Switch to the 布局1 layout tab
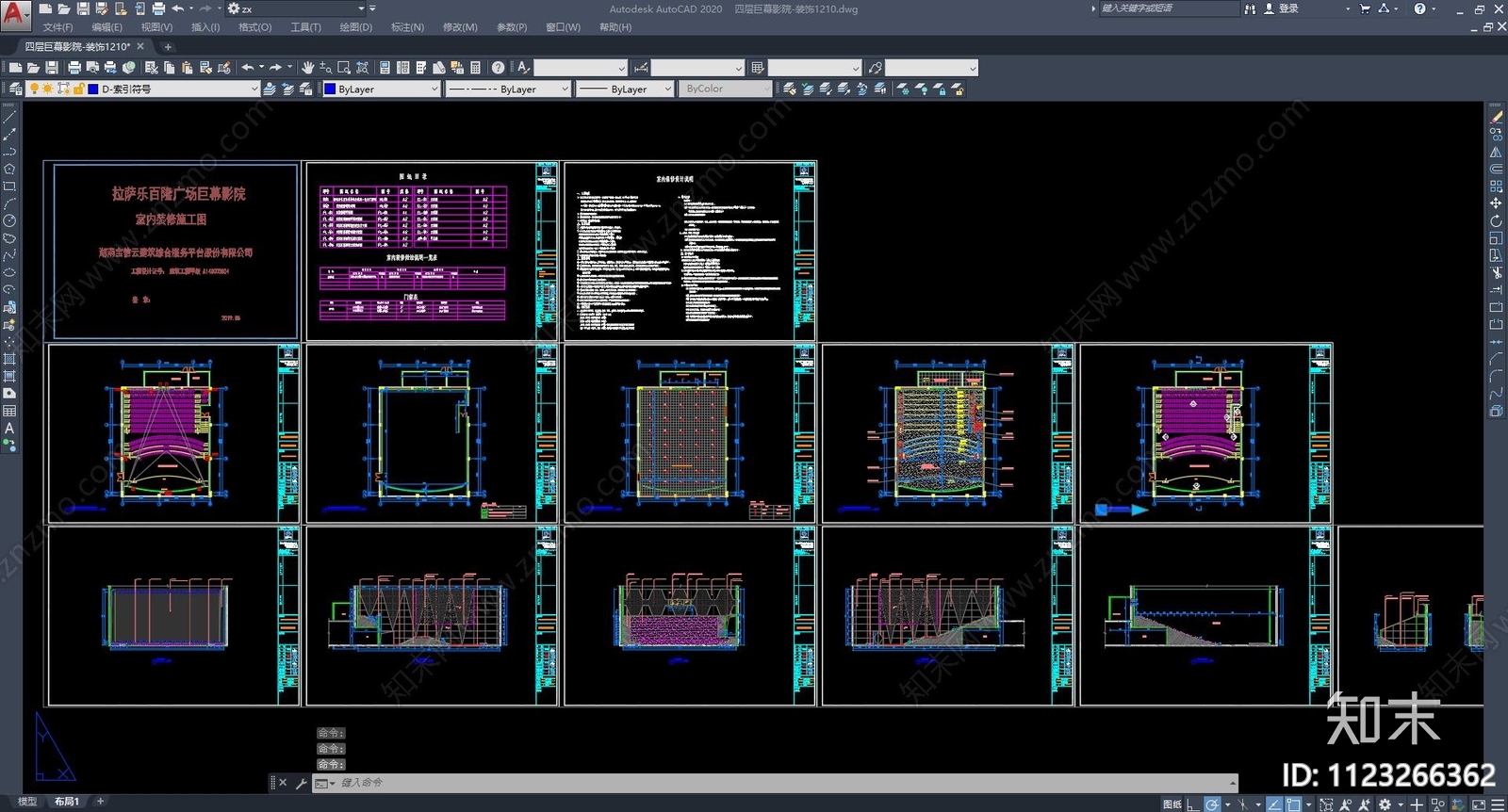This screenshot has height=812, width=1508. [66, 802]
